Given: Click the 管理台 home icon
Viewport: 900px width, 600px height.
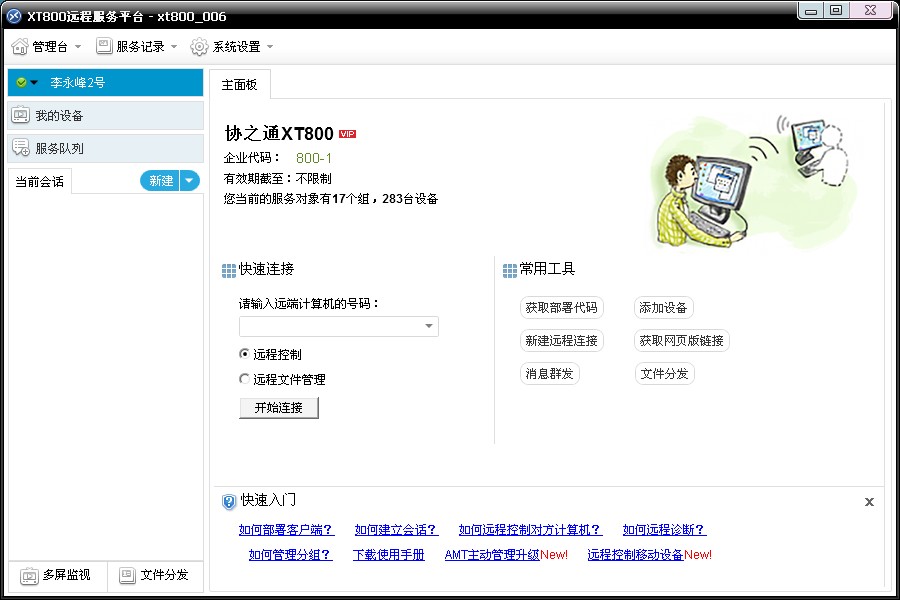Looking at the screenshot, I should pos(20,47).
